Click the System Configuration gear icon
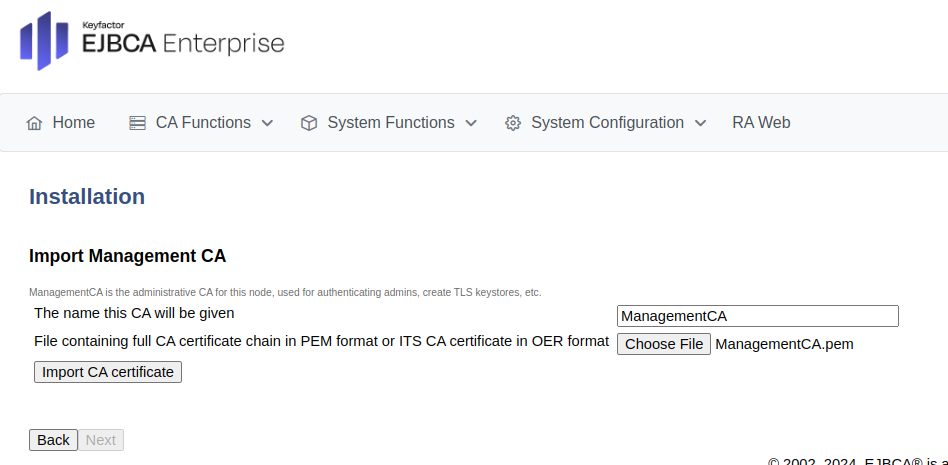948x465 pixels. [513, 123]
